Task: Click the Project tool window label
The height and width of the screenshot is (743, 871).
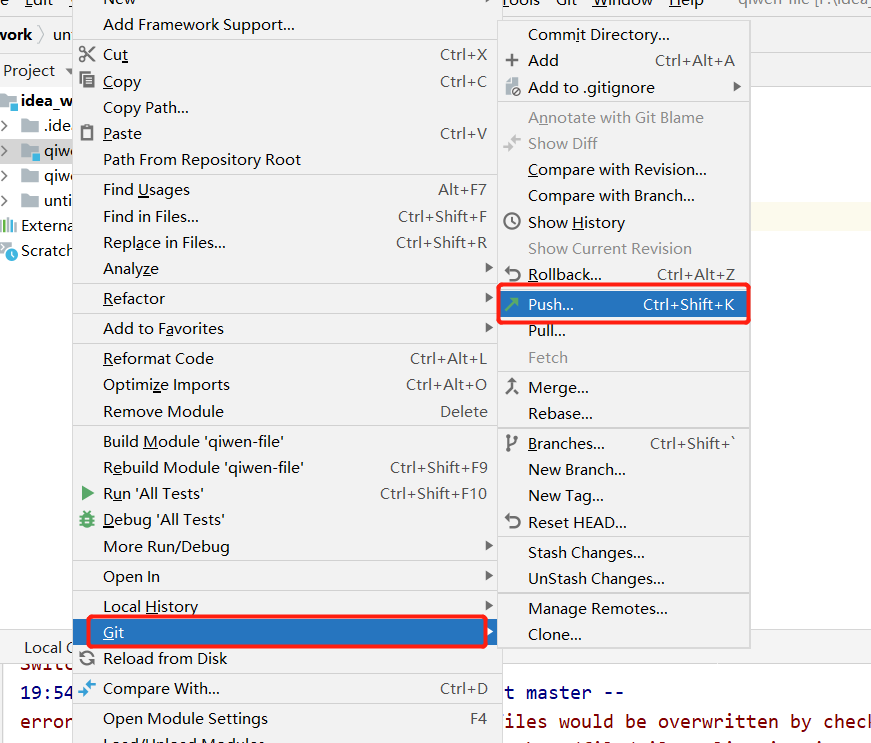Action: pos(29,71)
